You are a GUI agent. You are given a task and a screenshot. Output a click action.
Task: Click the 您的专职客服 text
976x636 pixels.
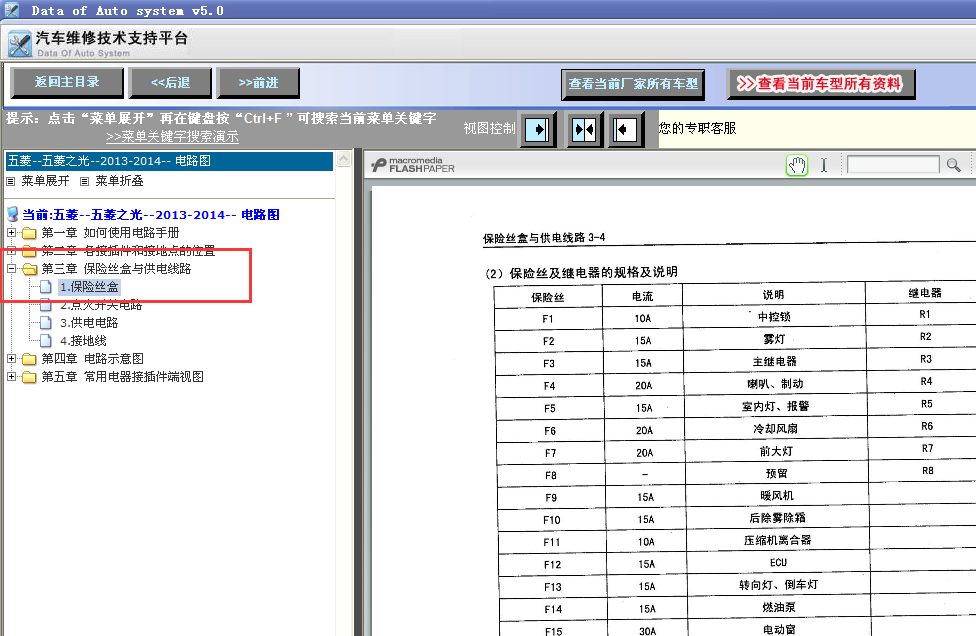click(697, 128)
